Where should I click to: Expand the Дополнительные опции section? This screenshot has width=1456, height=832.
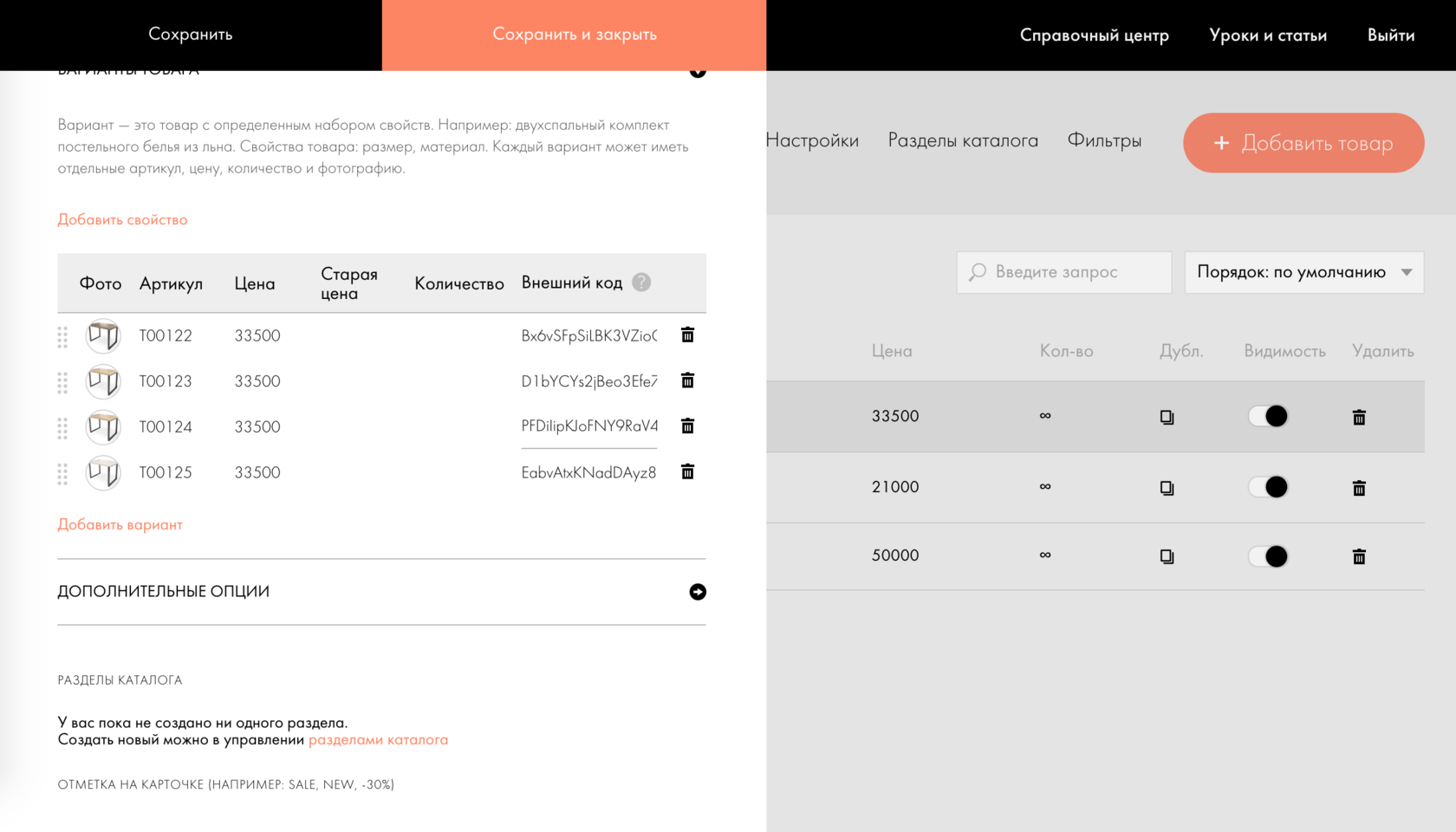[x=698, y=592]
